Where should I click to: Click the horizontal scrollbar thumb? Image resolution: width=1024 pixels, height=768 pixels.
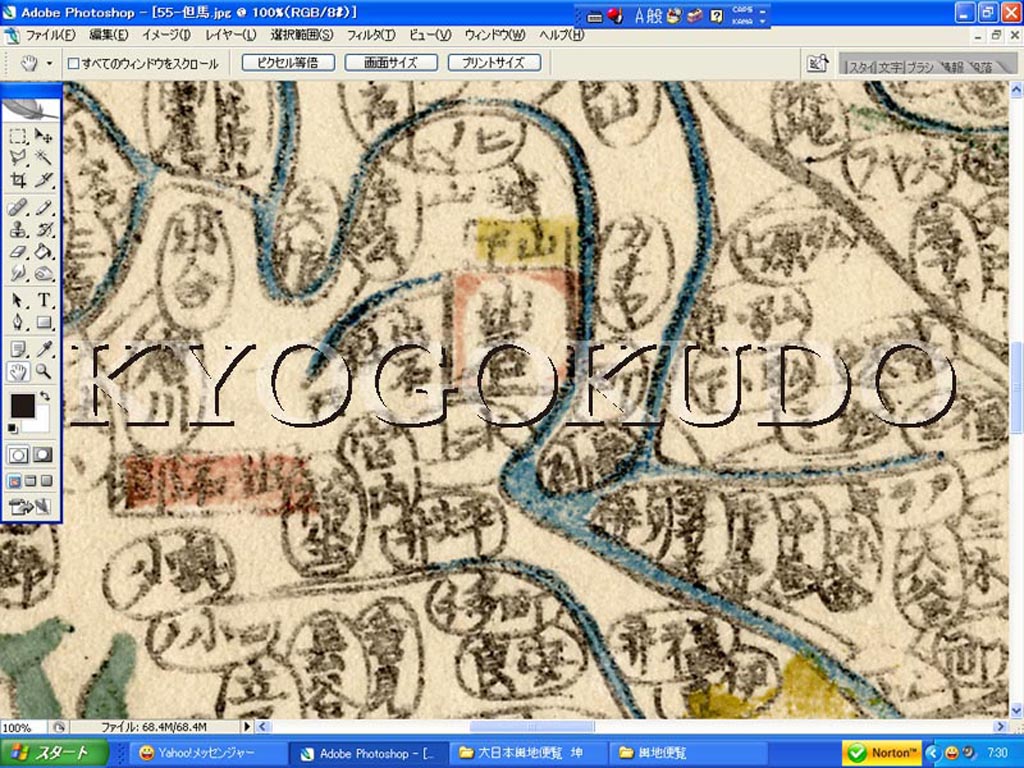[532, 726]
